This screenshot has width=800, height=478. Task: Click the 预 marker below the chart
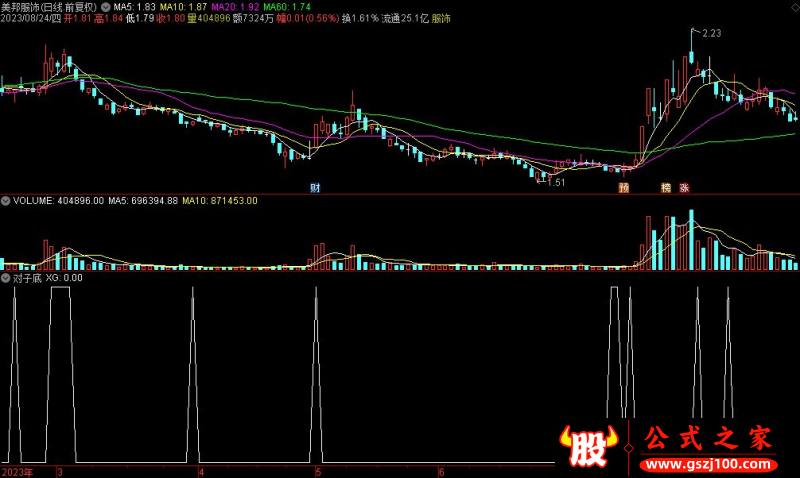[624, 188]
